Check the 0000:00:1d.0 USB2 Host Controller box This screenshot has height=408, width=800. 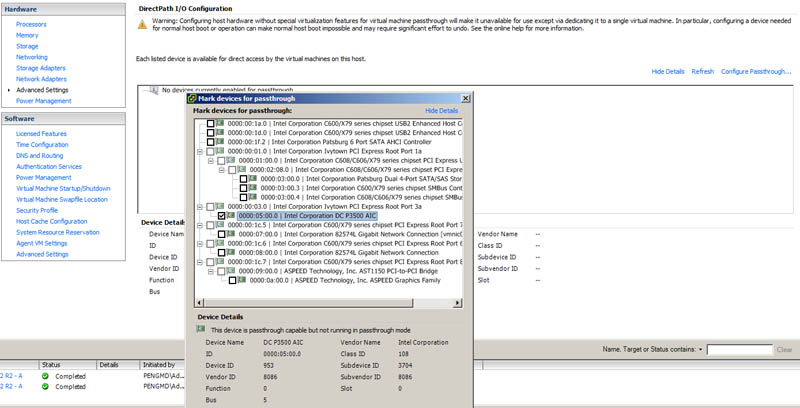tap(210, 133)
